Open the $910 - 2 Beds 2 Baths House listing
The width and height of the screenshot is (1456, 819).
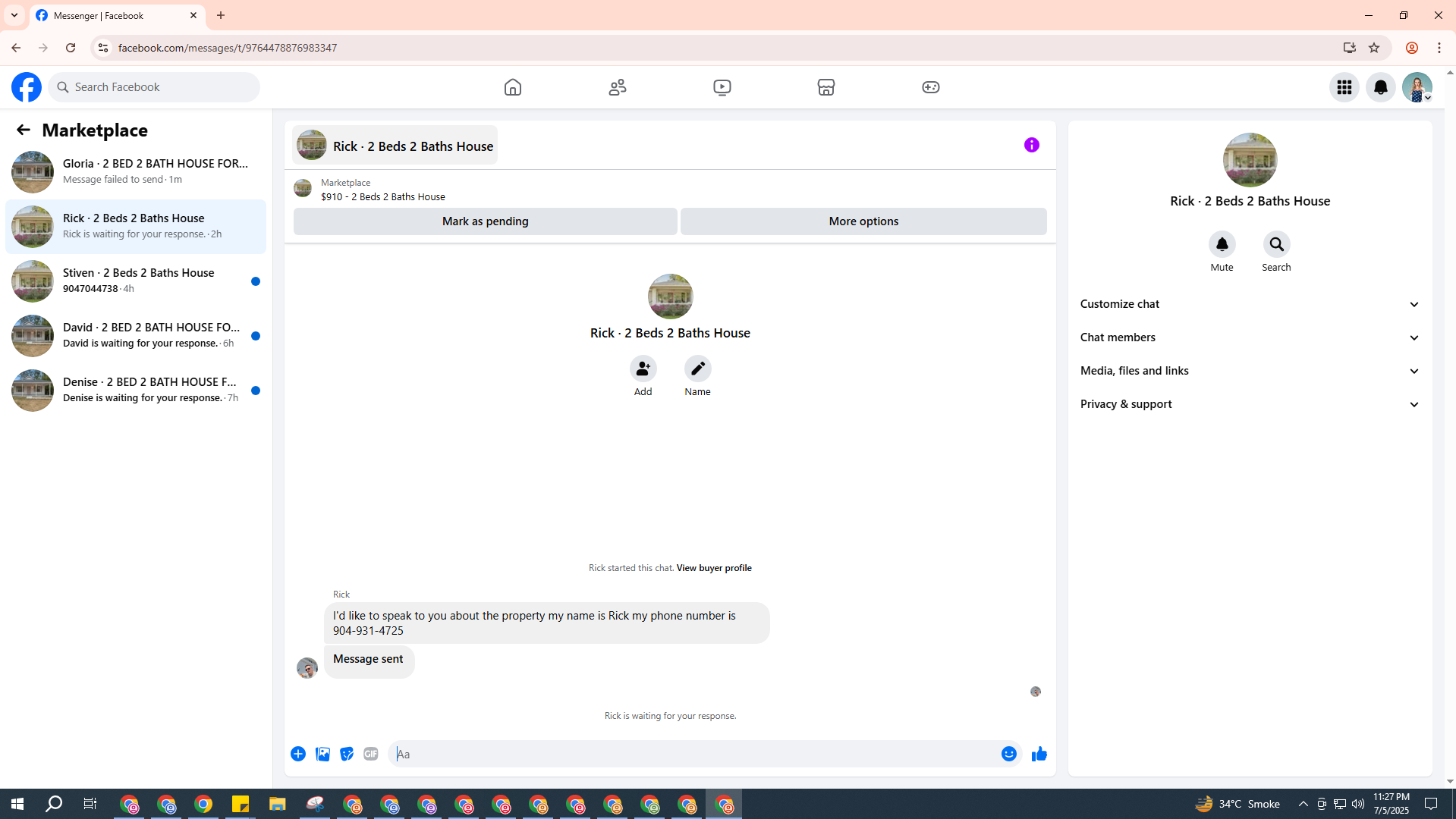click(x=382, y=196)
